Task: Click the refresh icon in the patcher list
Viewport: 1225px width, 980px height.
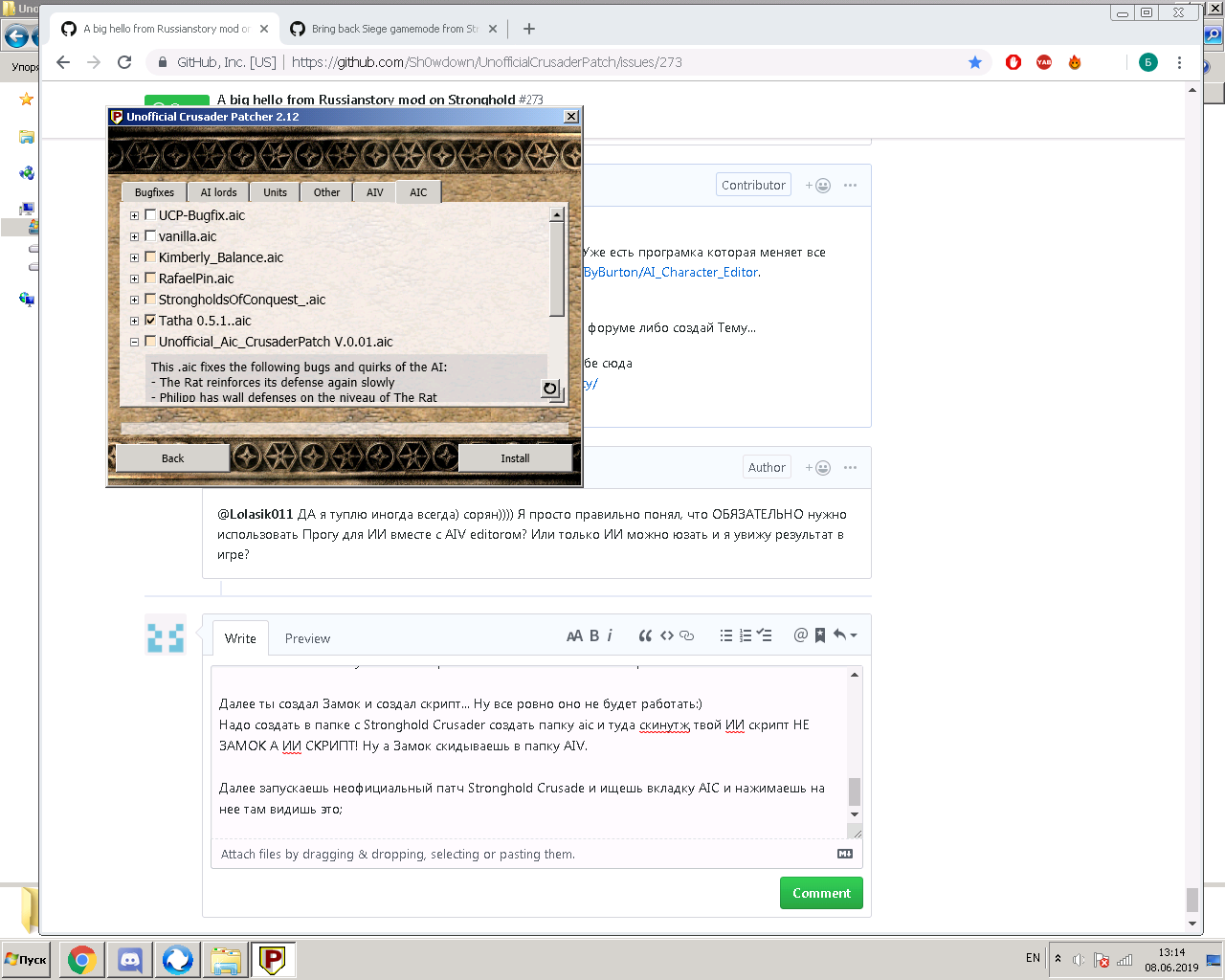Action: pyautogui.click(x=550, y=389)
